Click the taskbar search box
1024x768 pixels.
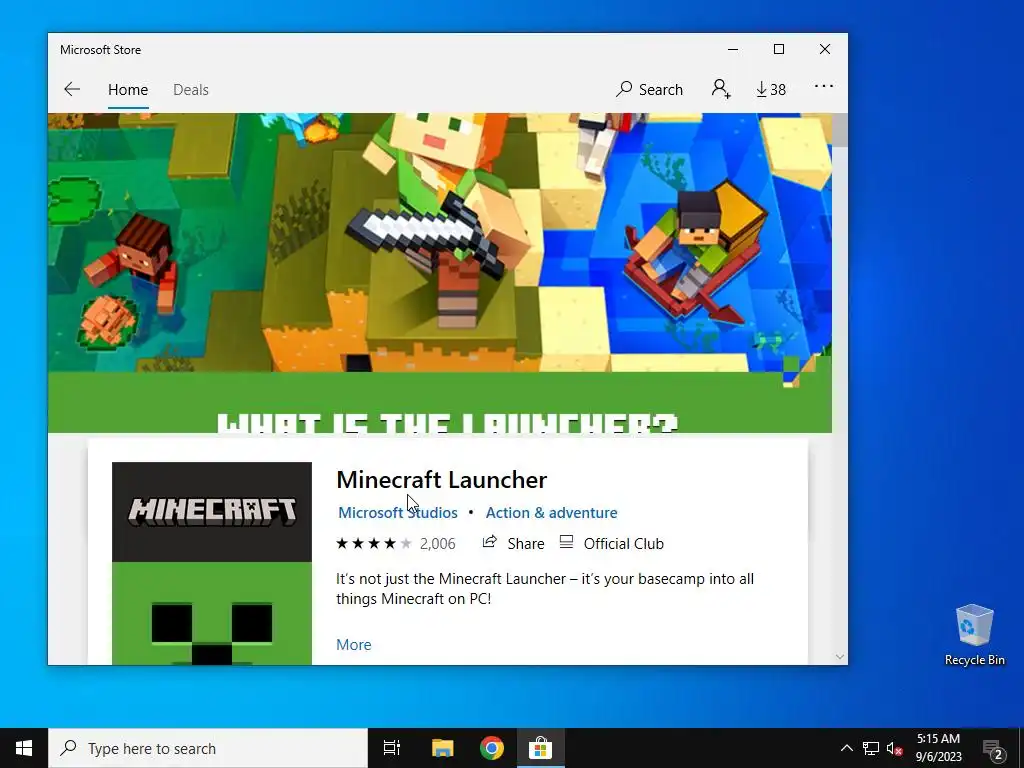point(208,748)
